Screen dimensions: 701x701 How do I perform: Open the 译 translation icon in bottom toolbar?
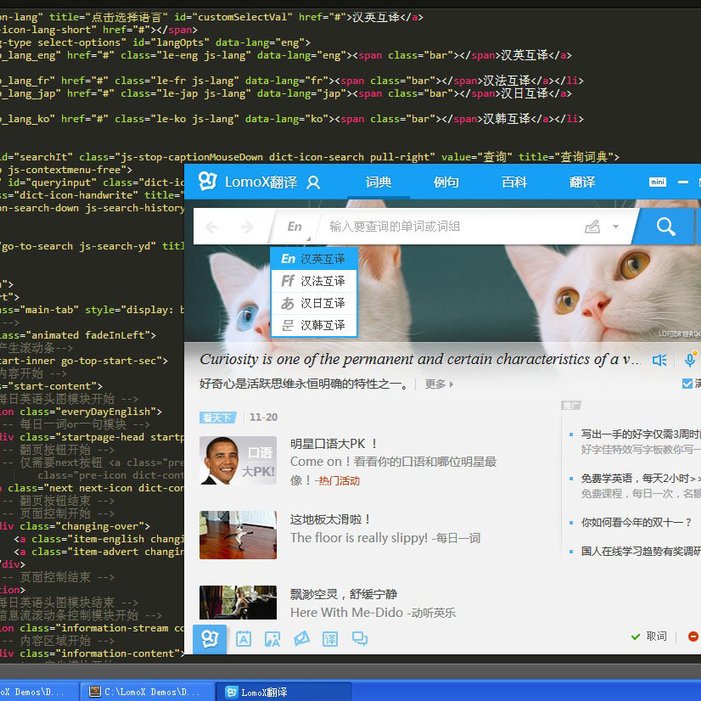click(x=330, y=639)
